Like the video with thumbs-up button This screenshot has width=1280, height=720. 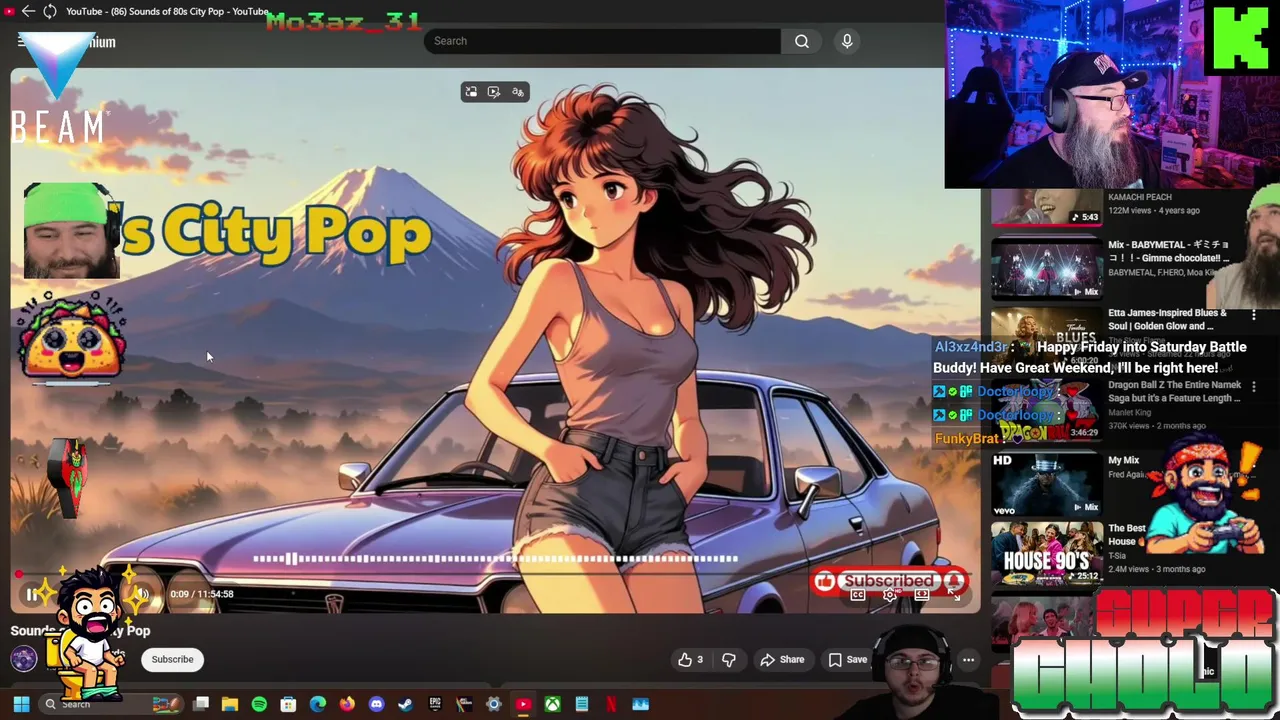(x=691, y=660)
